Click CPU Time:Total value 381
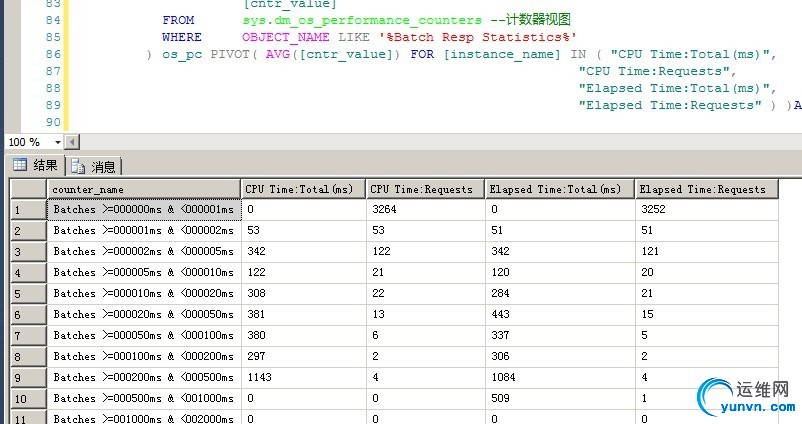 point(304,314)
